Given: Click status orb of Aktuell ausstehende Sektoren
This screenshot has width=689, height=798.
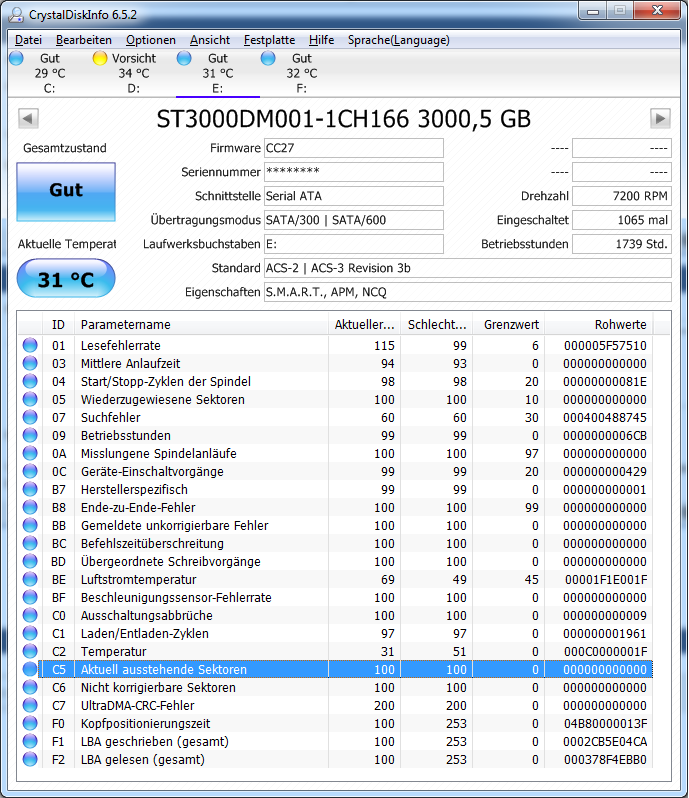Looking at the screenshot, I should coord(30,669).
